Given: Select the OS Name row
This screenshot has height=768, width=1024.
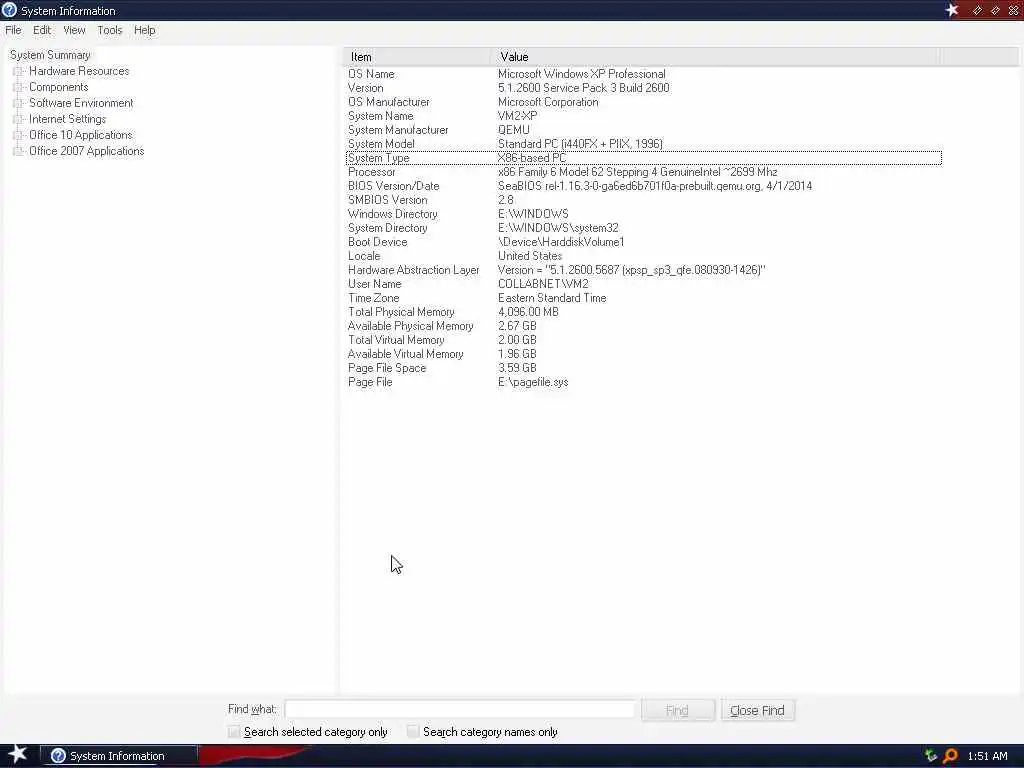Looking at the screenshot, I should [643, 74].
